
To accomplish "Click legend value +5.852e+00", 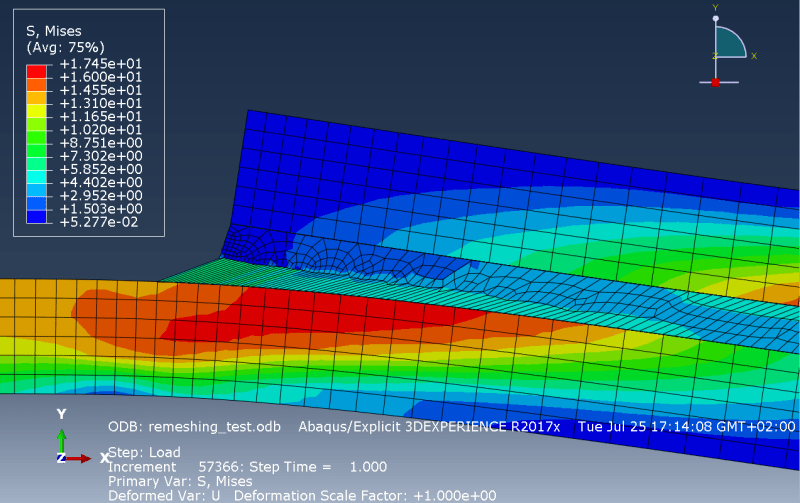I will [101, 169].
